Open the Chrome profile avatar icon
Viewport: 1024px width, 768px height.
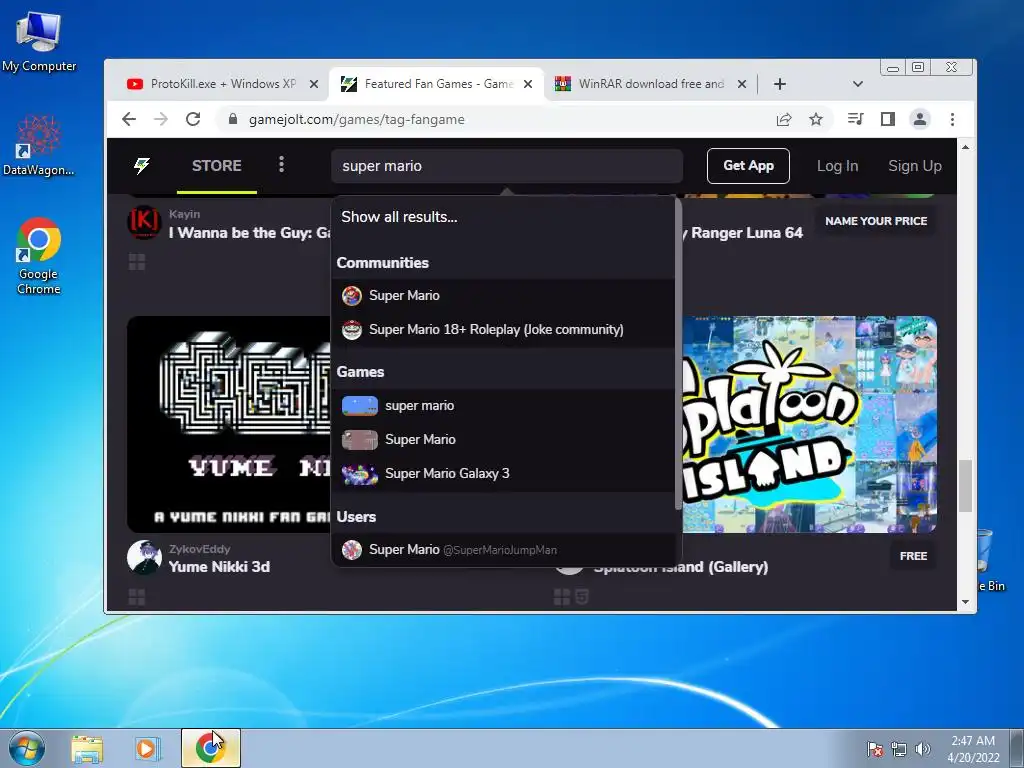920,119
